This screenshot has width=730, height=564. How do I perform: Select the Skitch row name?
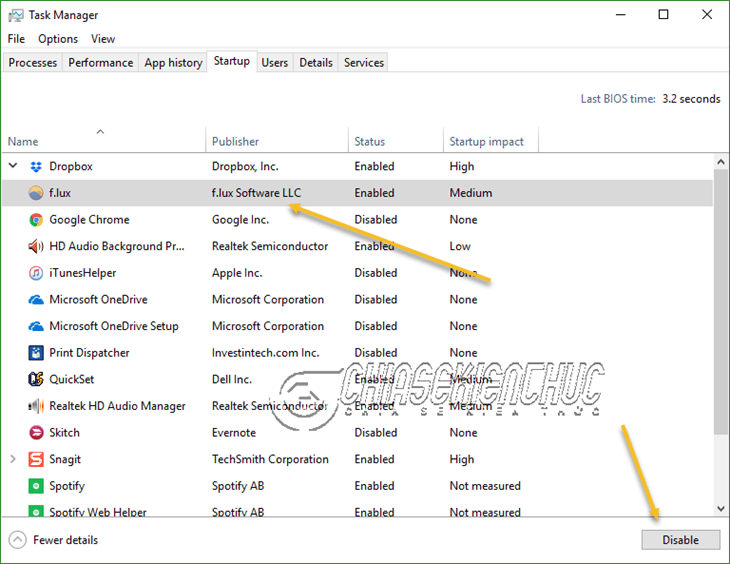coord(64,432)
